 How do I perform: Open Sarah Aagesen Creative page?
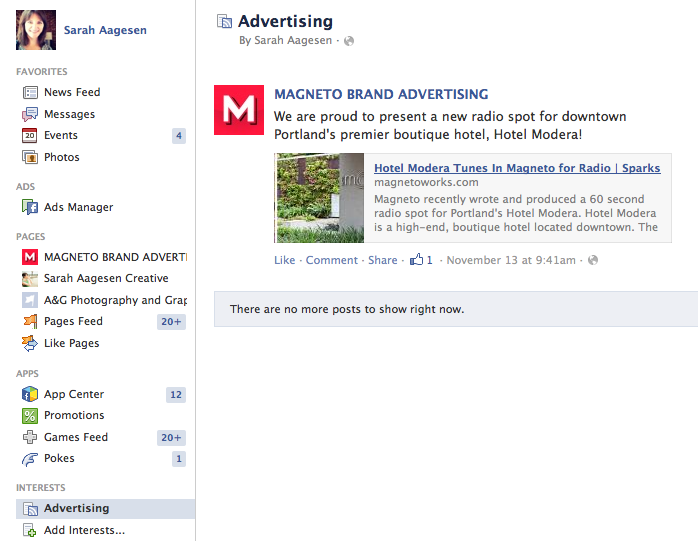pyautogui.click(x=106, y=278)
